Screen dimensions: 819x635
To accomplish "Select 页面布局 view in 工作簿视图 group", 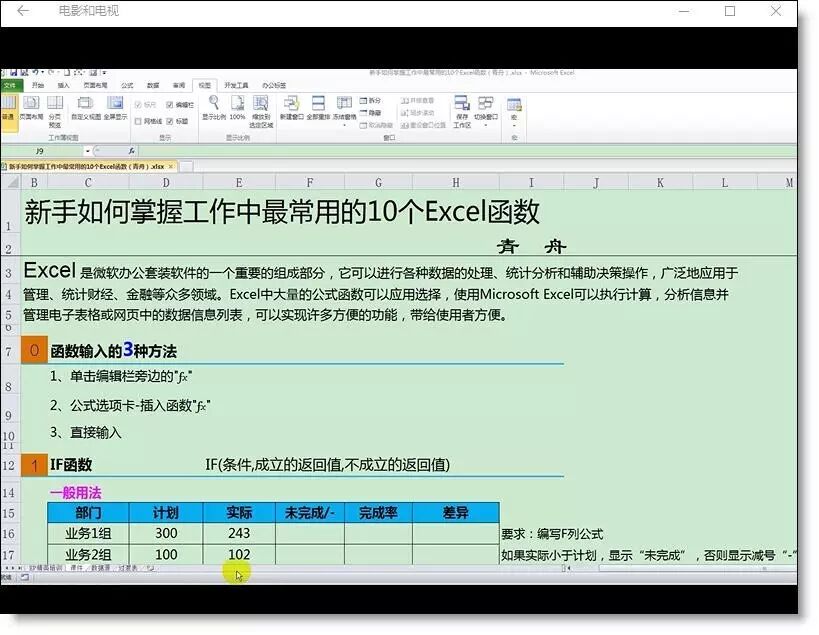I will click(31, 108).
